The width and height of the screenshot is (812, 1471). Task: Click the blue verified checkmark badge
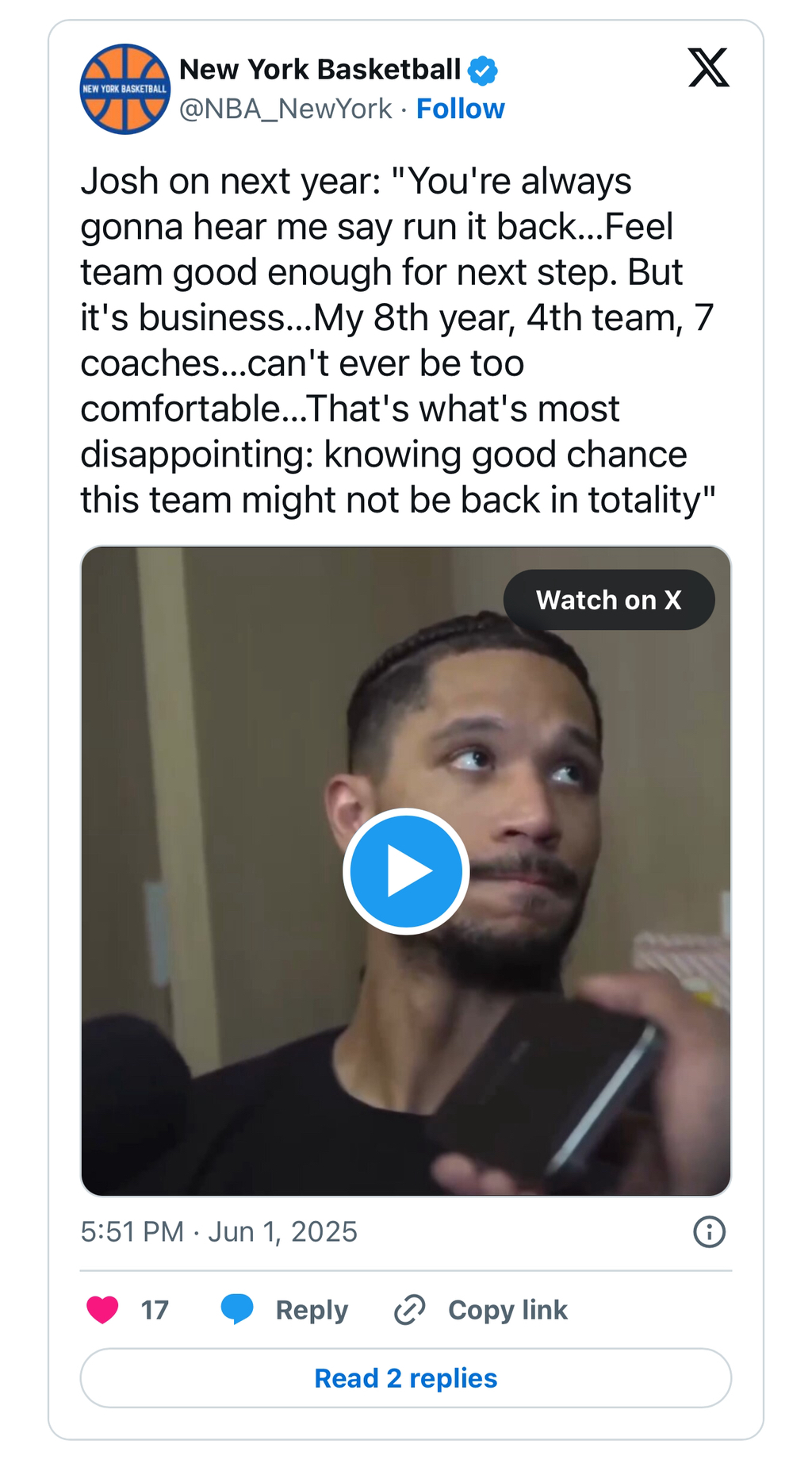(x=482, y=71)
